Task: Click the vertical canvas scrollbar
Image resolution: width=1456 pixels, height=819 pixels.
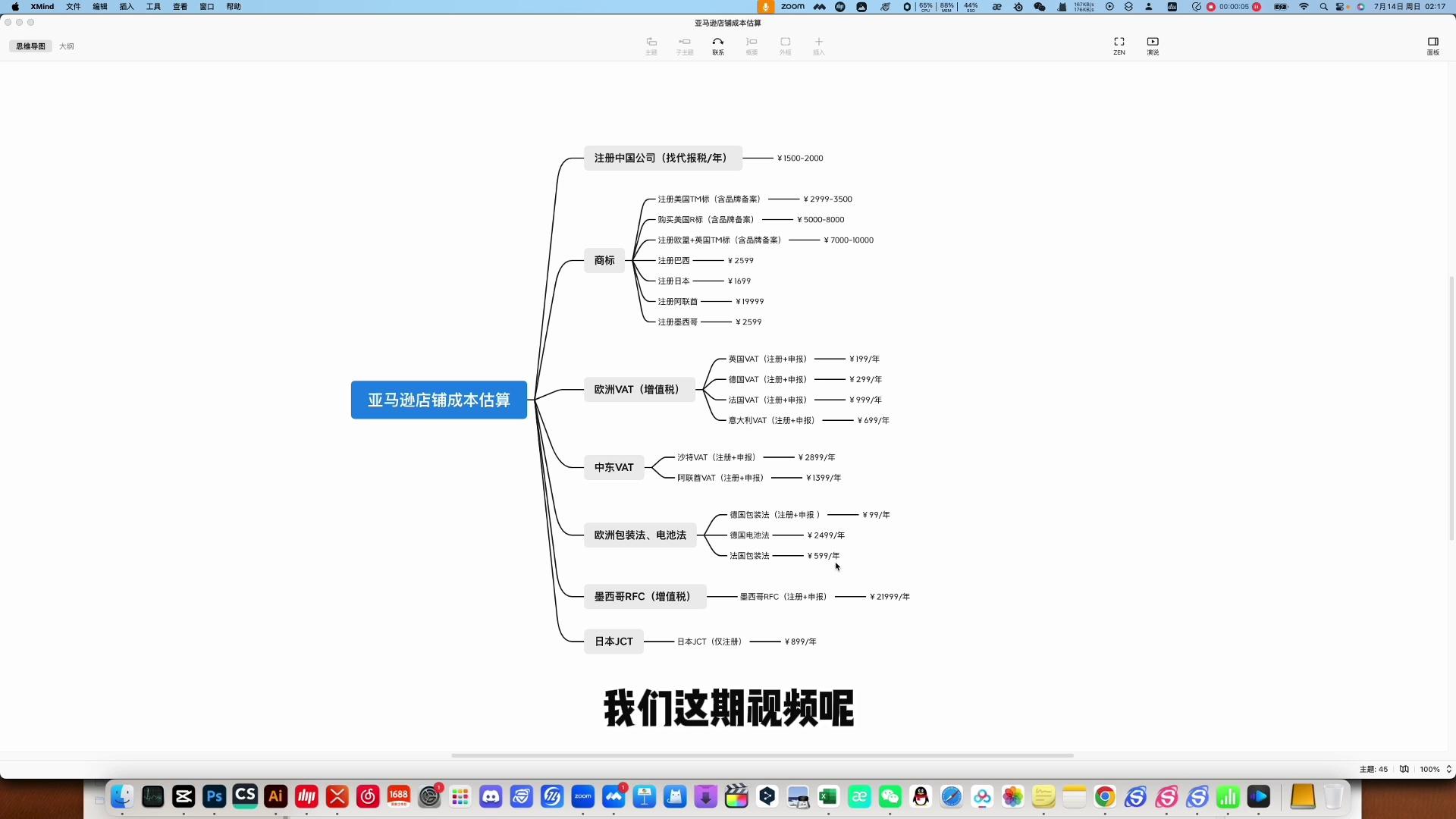Action: [x=1451, y=408]
